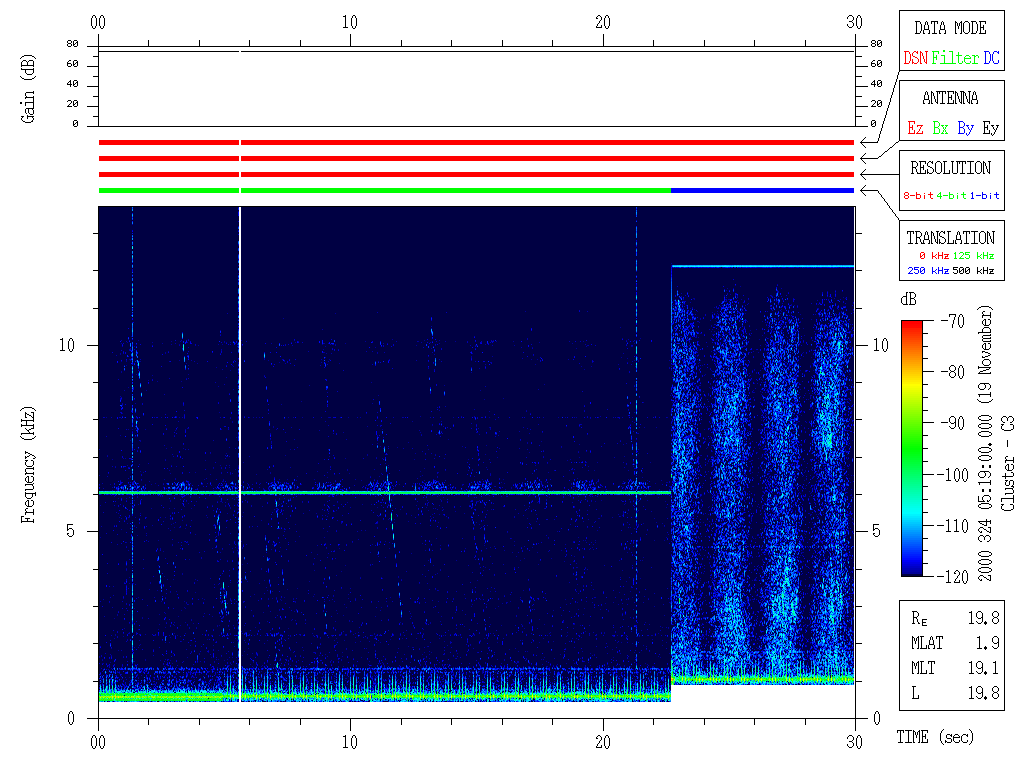Click the green segment of the translation status bar
The width and height of the screenshot is (1024, 768).
coord(400,190)
